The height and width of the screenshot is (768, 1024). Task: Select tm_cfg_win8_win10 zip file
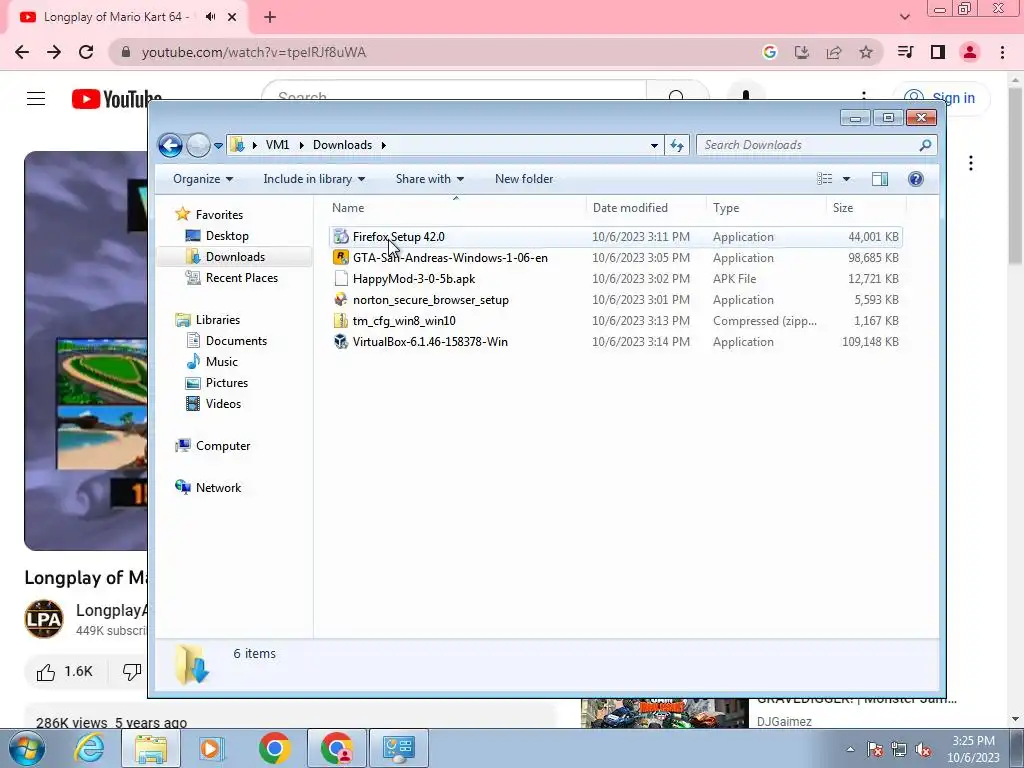pyautogui.click(x=616, y=321)
